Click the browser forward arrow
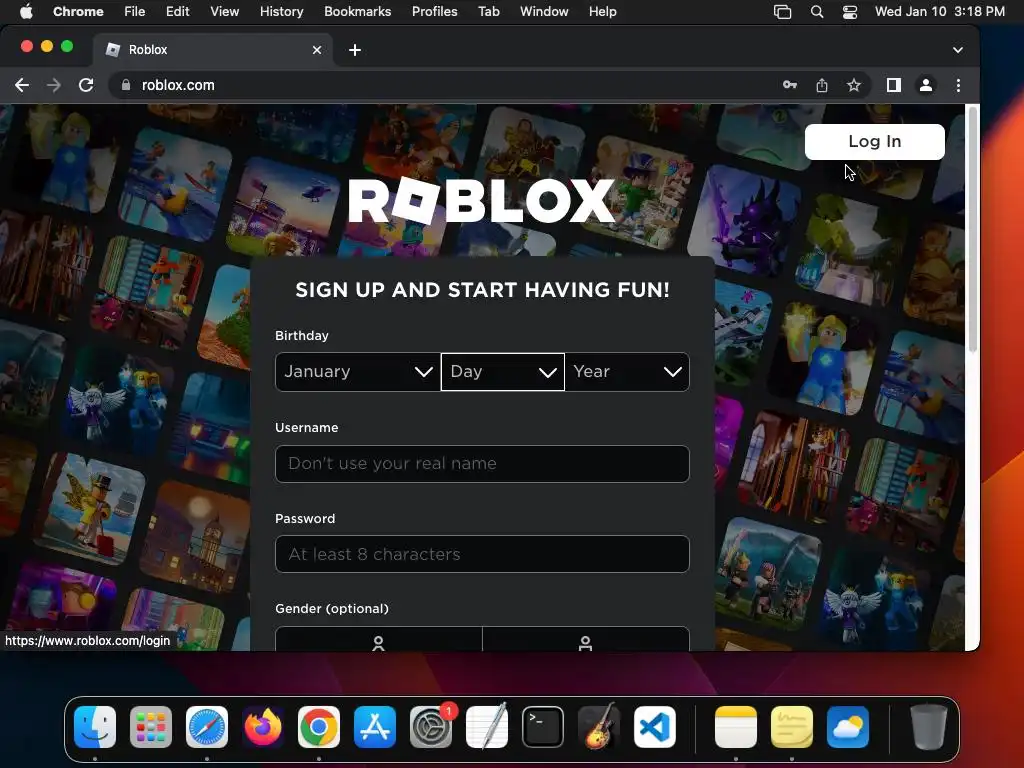1024x768 pixels. (x=54, y=85)
